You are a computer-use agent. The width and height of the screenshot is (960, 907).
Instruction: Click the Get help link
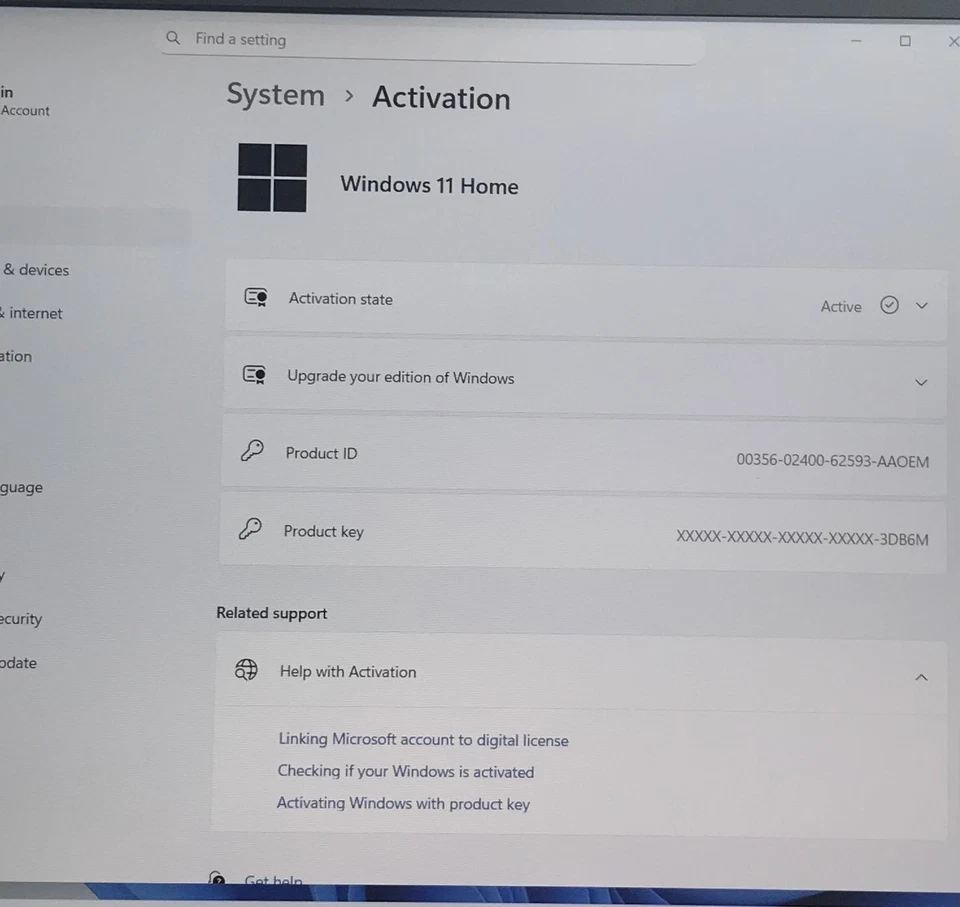coord(273,879)
